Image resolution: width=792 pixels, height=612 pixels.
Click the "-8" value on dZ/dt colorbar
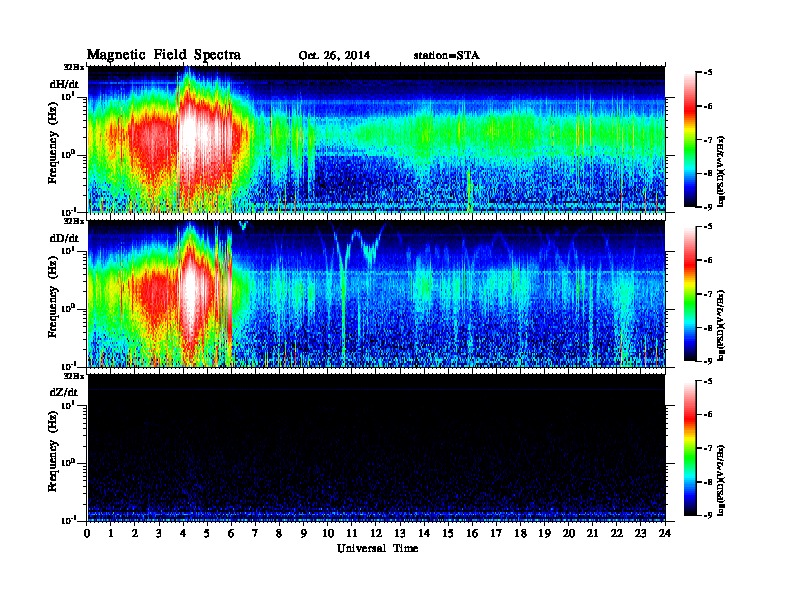[x=708, y=482]
